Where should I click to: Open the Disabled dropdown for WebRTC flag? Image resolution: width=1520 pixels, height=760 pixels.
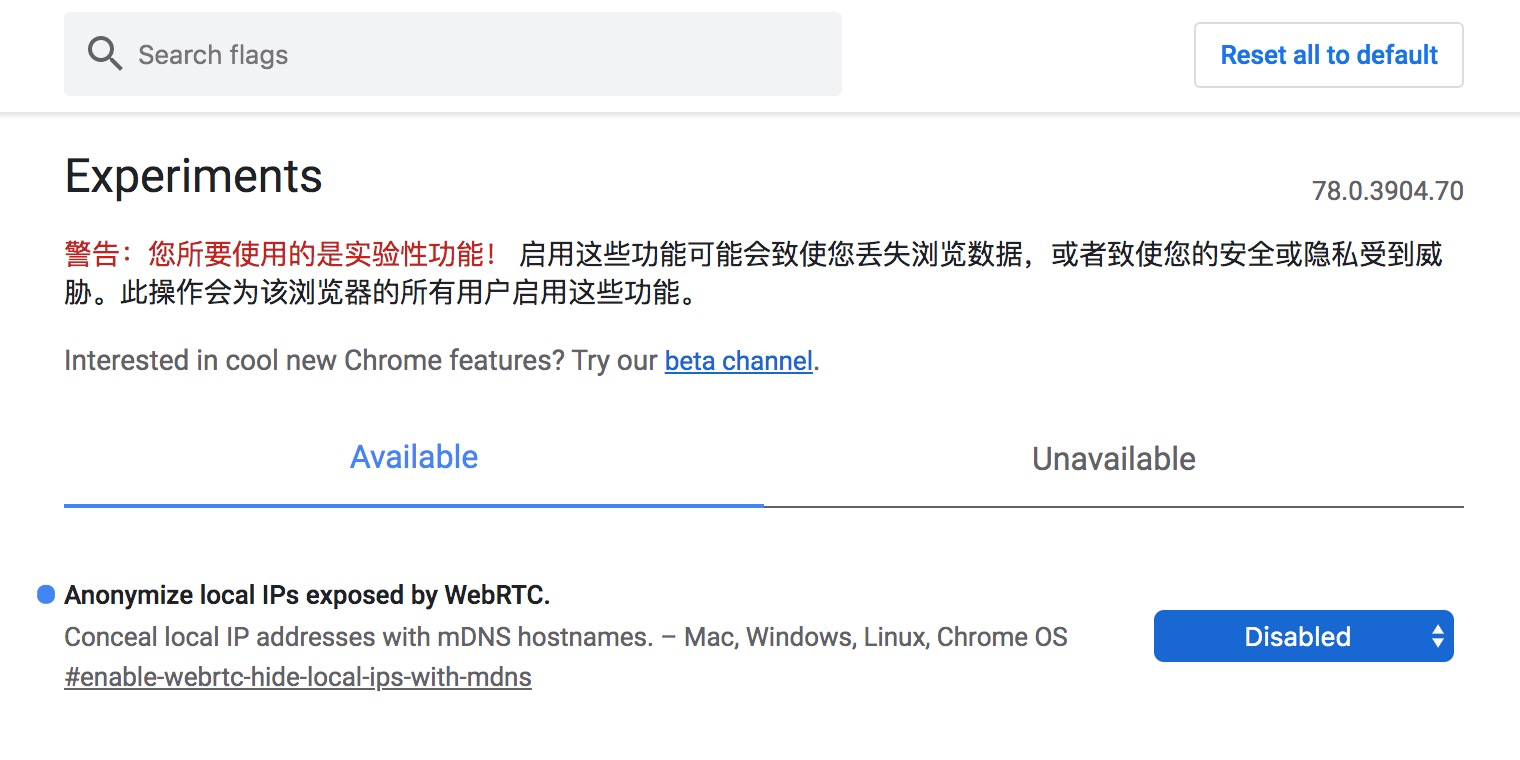tap(1304, 636)
